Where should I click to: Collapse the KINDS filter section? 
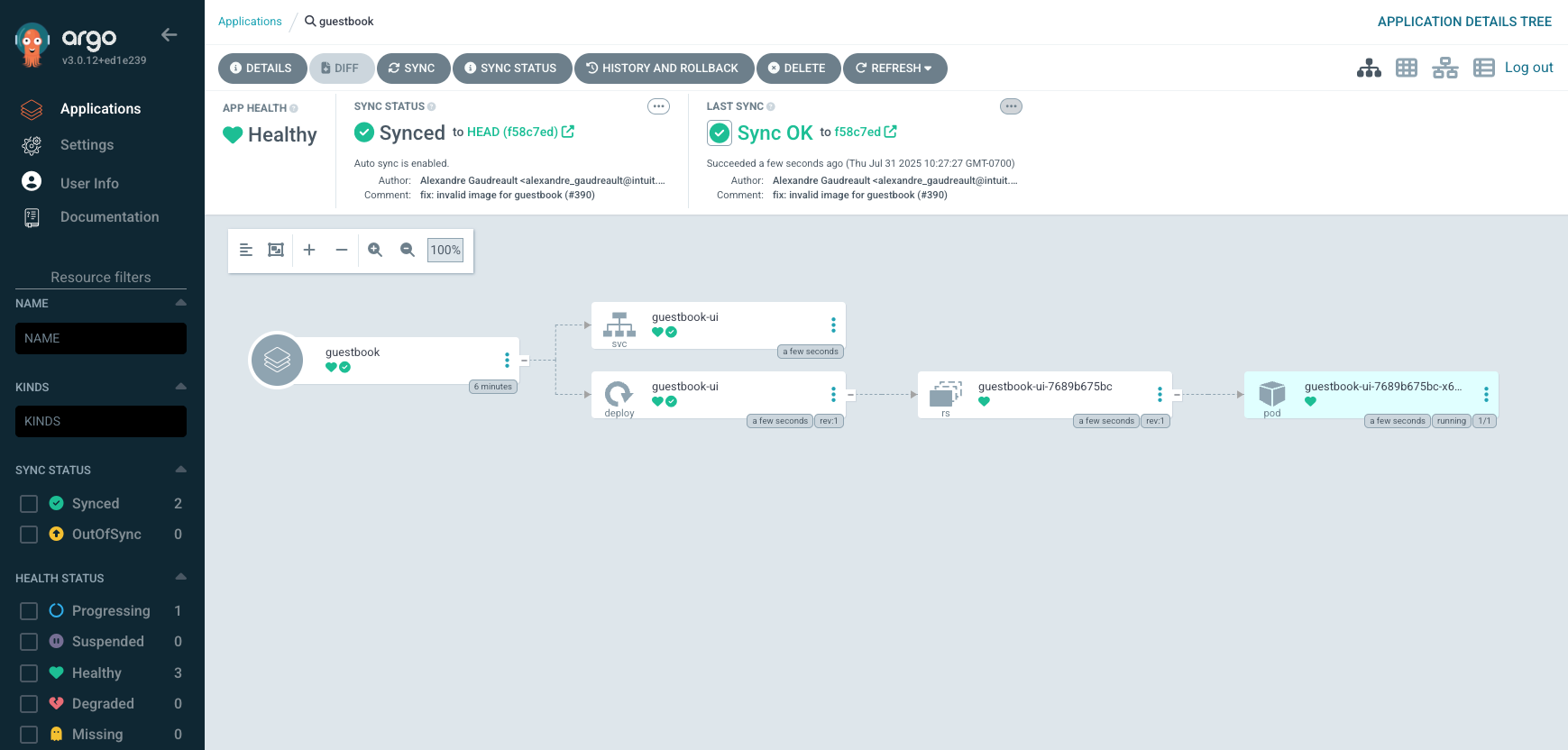[180, 387]
